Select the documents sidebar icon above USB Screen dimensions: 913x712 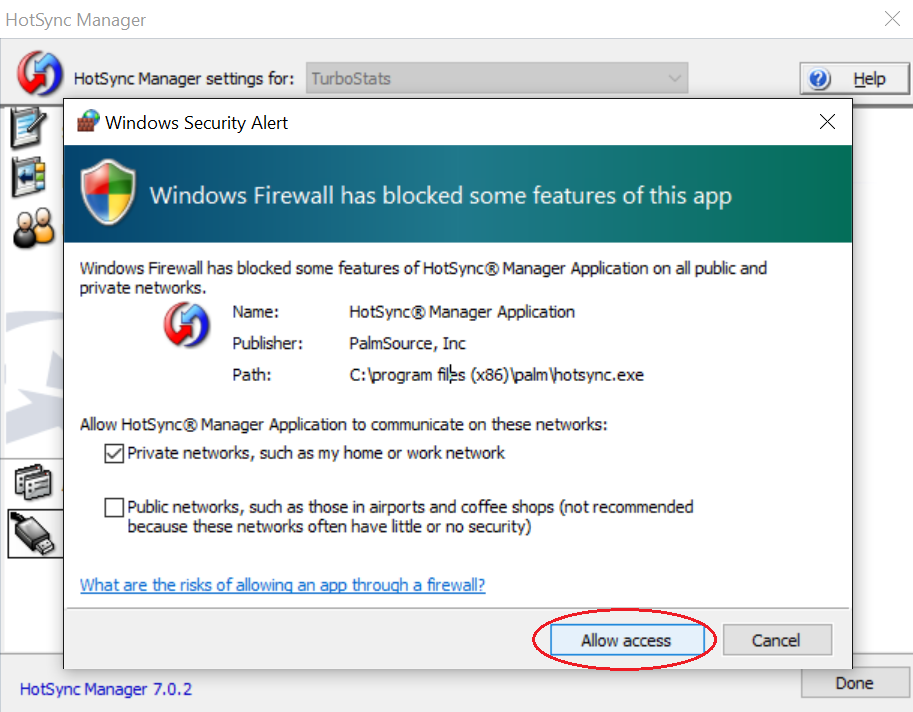pos(33,482)
